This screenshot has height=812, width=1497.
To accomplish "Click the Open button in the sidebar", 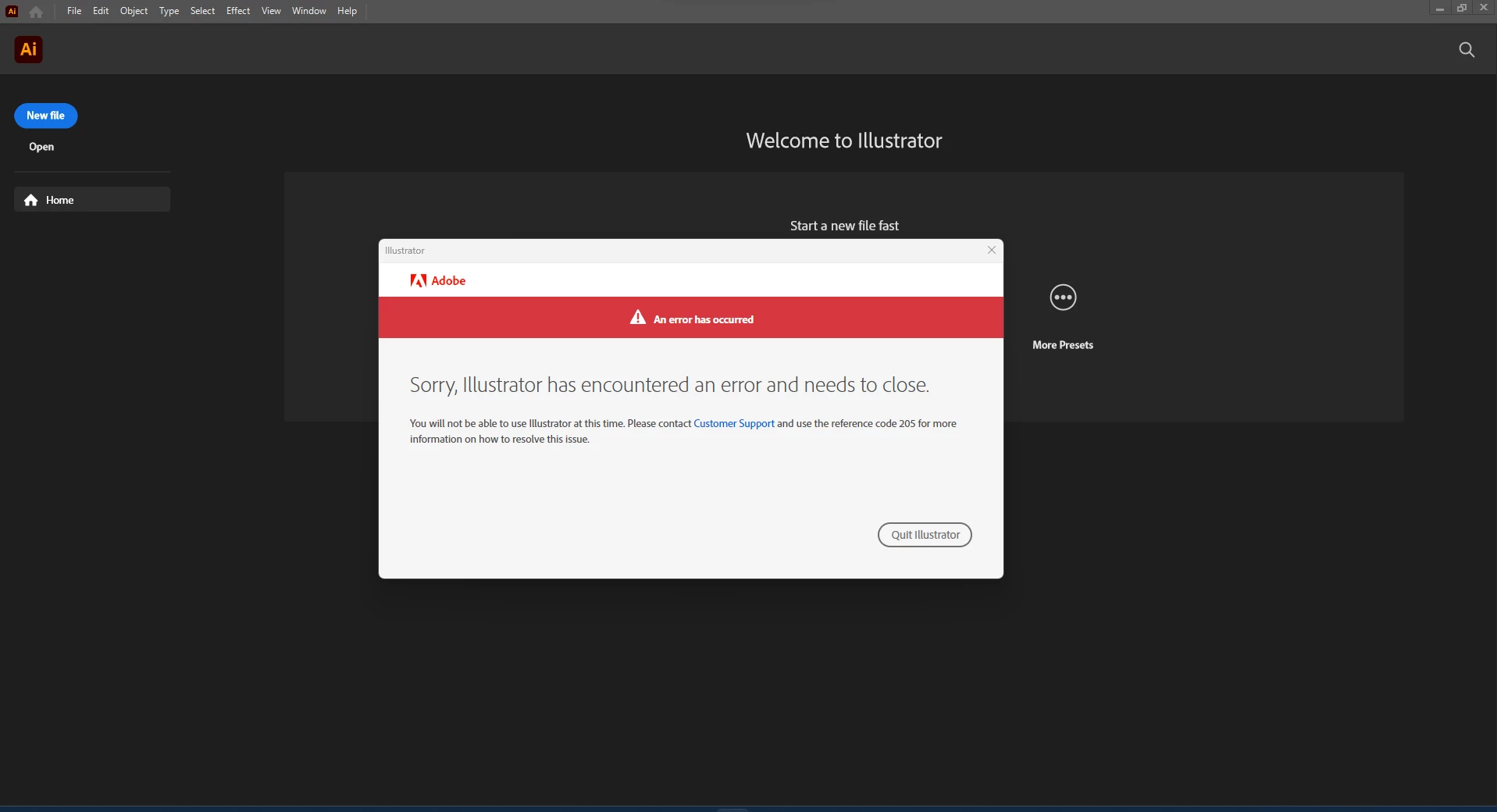I will 41,147.
